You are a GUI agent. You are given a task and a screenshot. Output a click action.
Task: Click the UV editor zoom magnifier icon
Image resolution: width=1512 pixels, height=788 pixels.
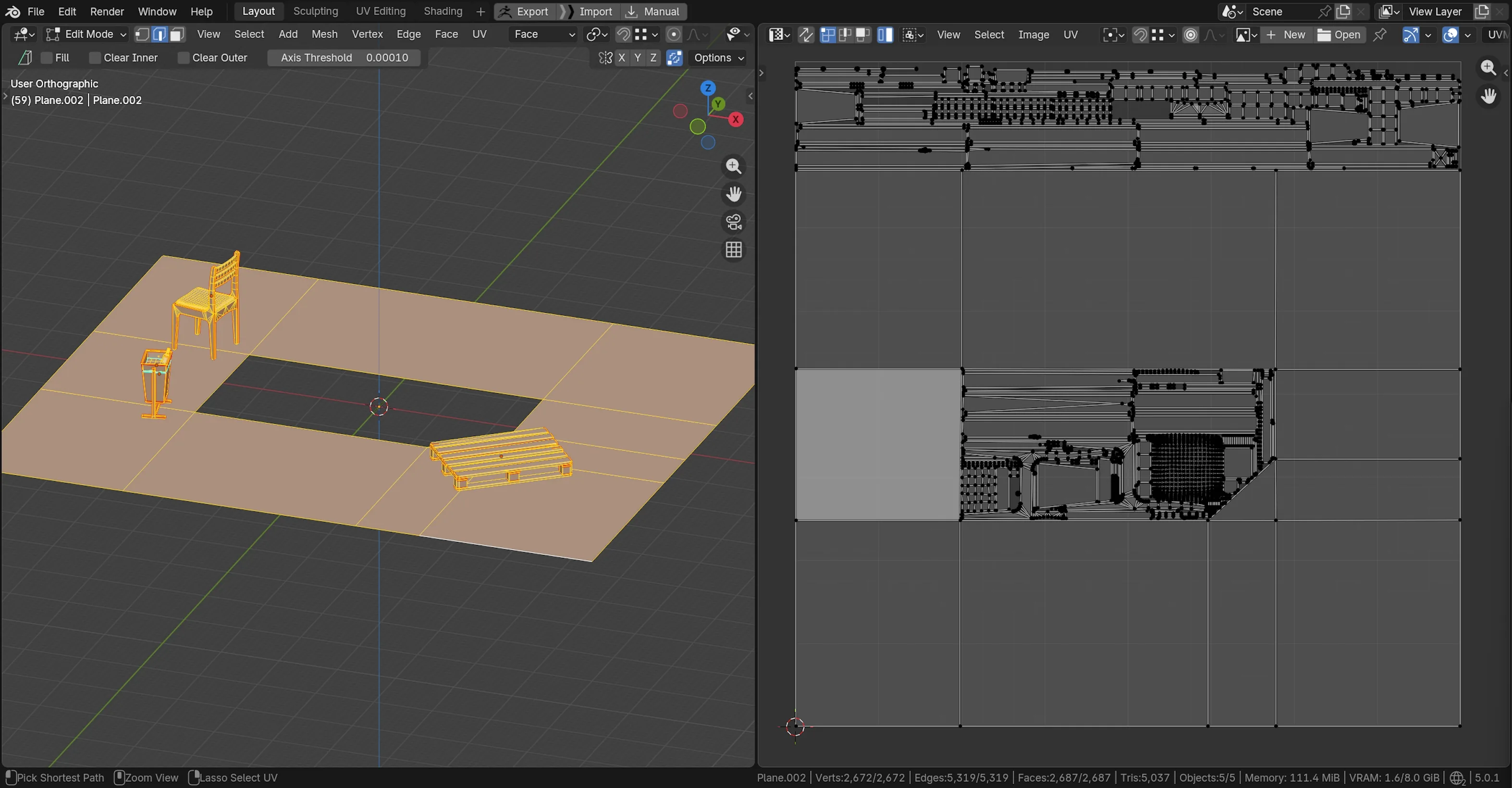1488,68
